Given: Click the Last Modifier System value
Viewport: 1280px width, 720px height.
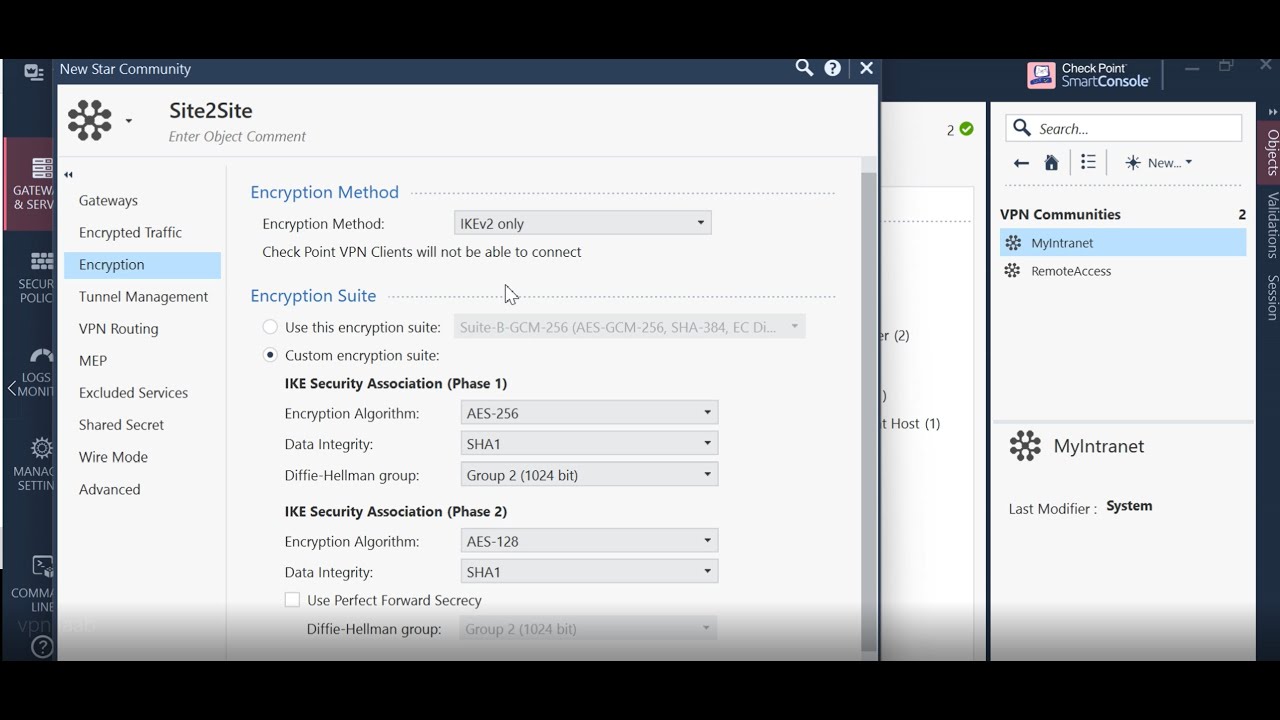Looking at the screenshot, I should pyautogui.click(x=1129, y=506).
